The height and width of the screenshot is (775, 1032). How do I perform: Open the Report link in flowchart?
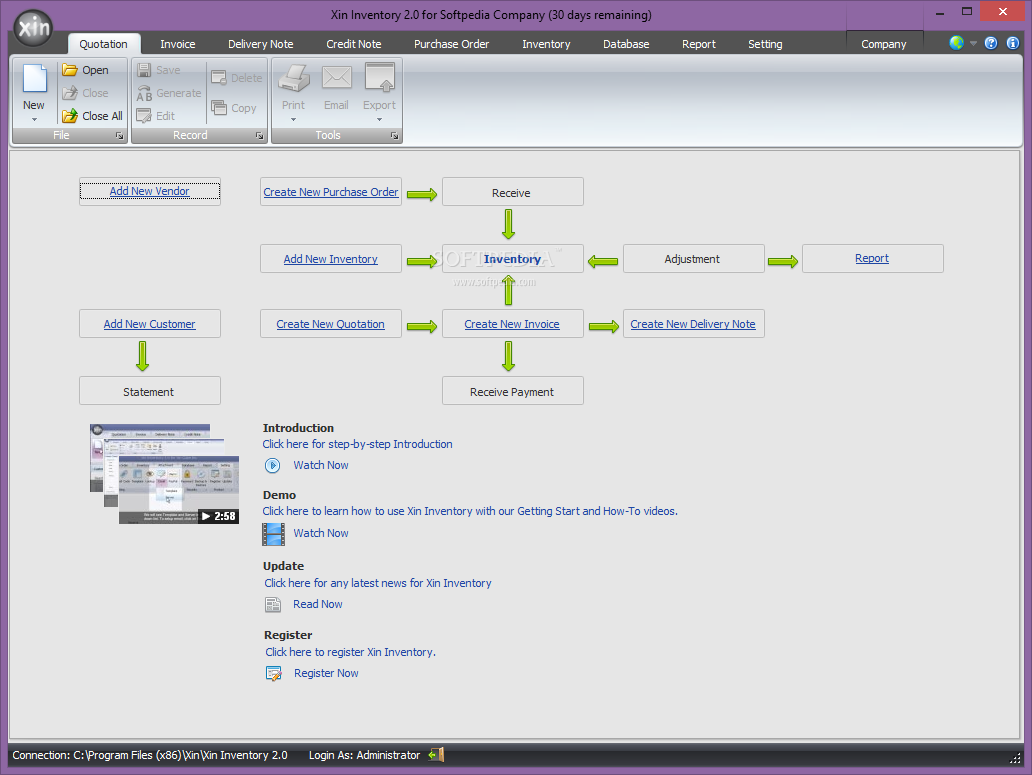click(871, 259)
